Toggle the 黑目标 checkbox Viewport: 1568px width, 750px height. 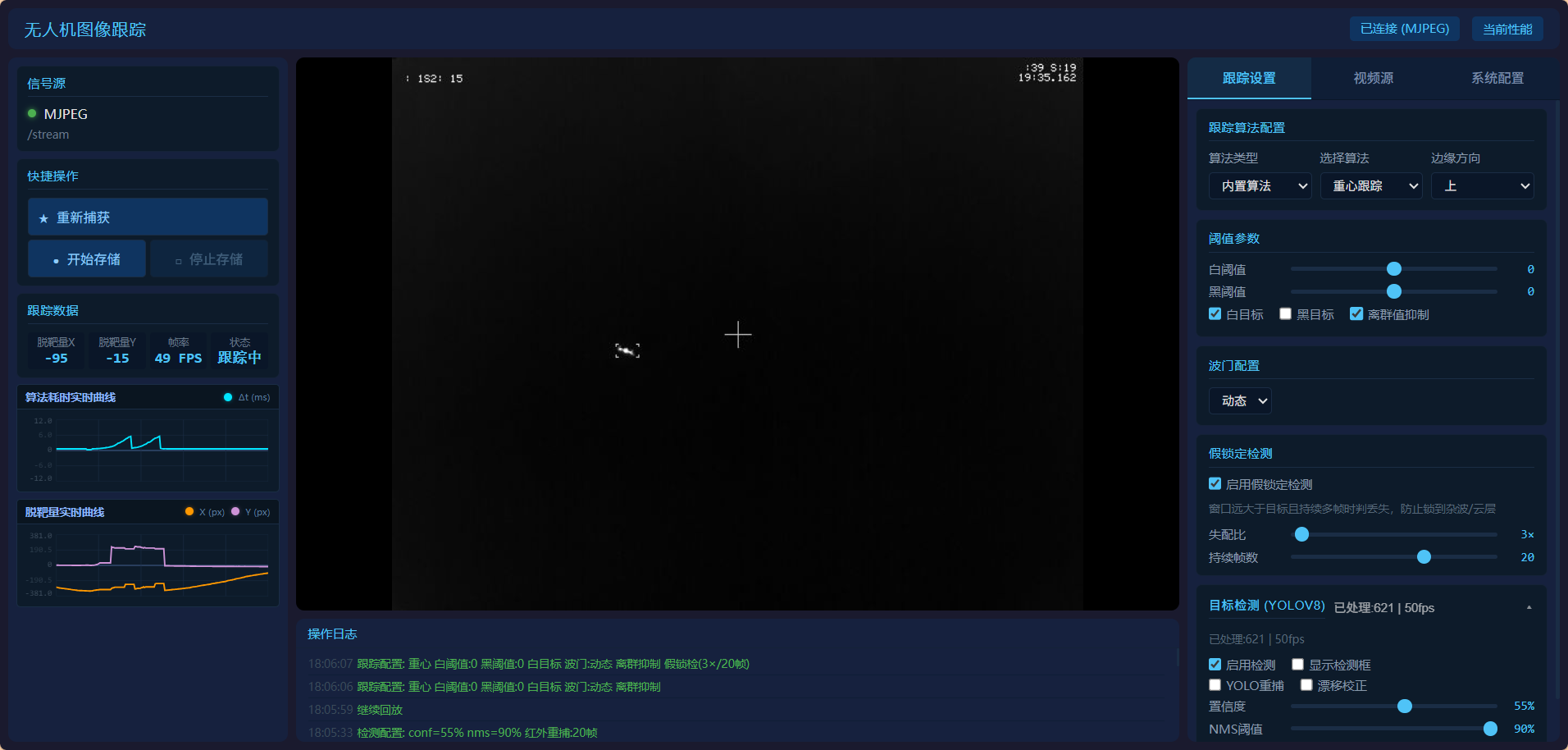1286,313
